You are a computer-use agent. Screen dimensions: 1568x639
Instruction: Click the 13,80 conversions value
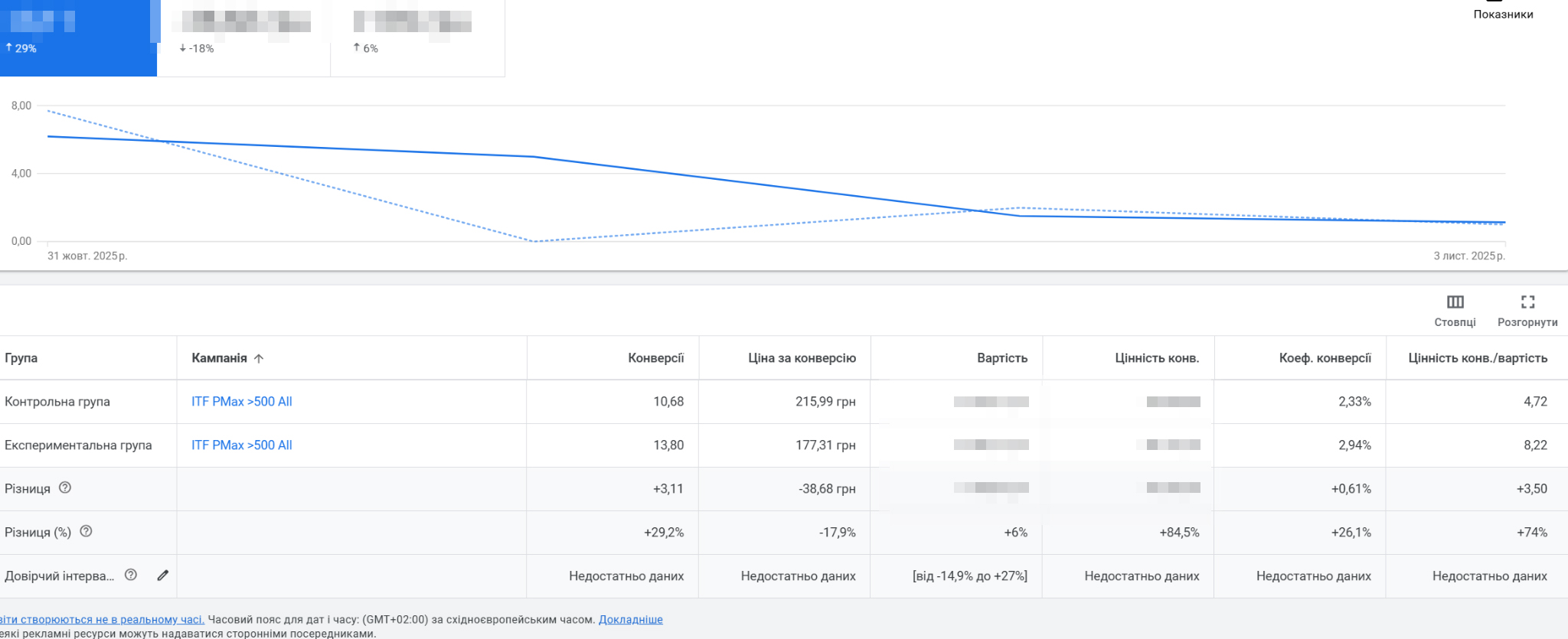pos(668,445)
